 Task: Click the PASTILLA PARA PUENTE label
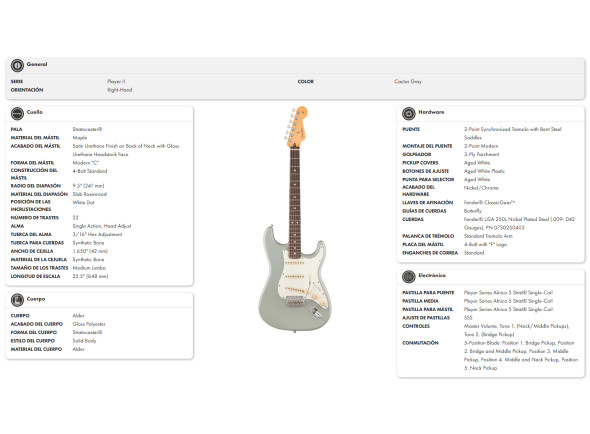click(x=428, y=292)
